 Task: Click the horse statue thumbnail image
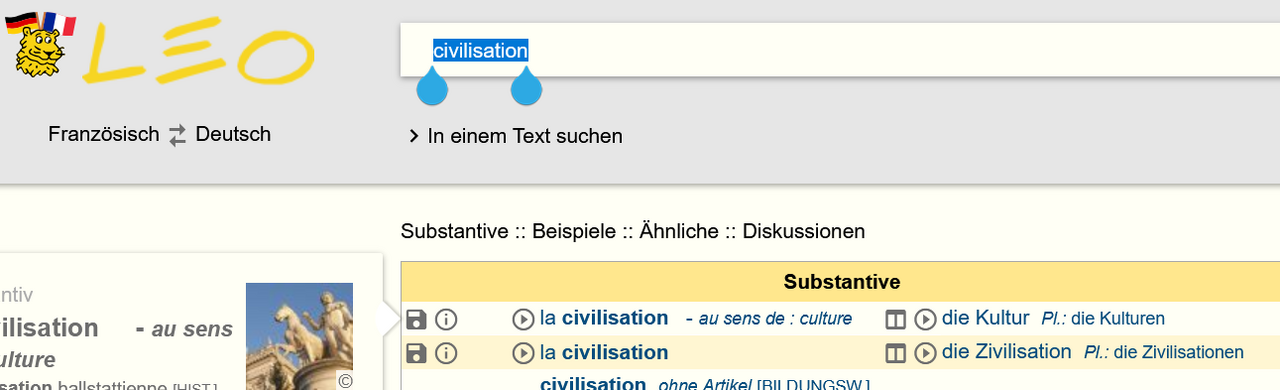pyautogui.click(x=300, y=336)
